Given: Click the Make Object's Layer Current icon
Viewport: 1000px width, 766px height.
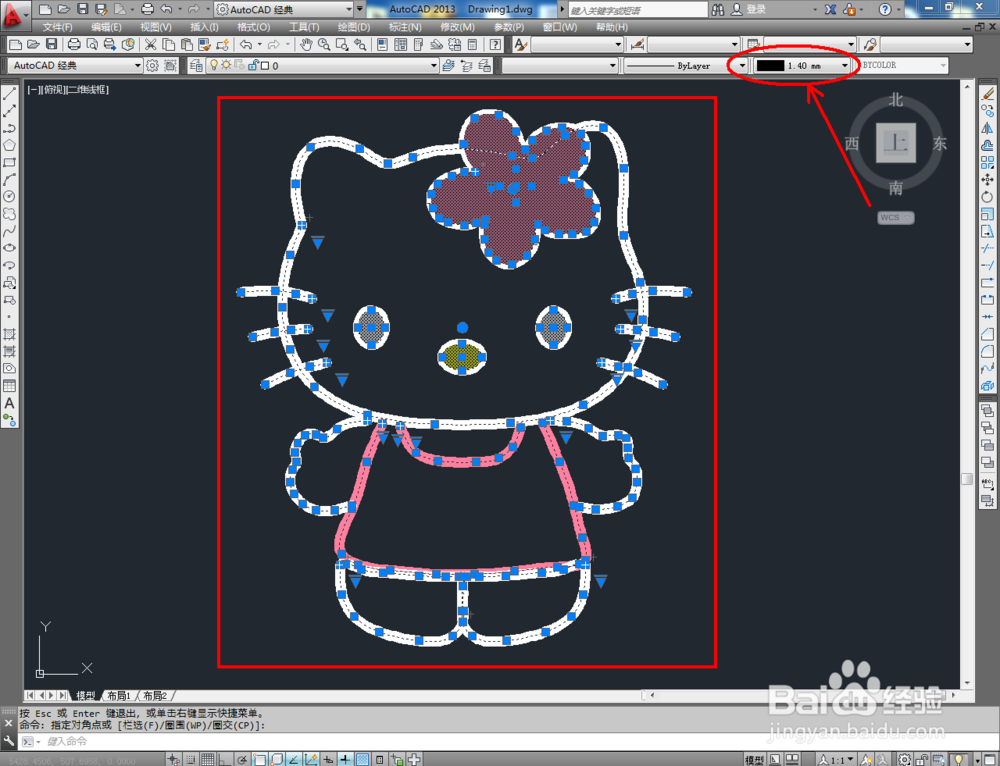Looking at the screenshot, I should tap(449, 65).
